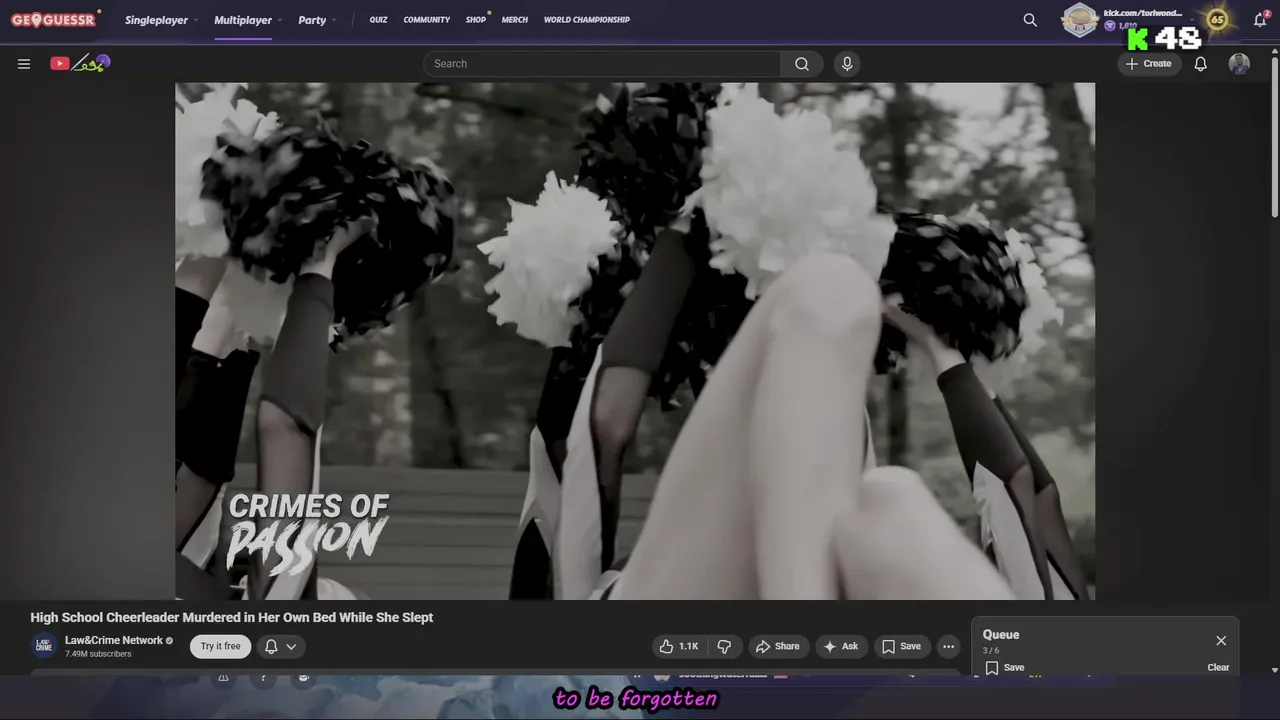
Task: Go to the Quiz page
Action: pos(378,20)
